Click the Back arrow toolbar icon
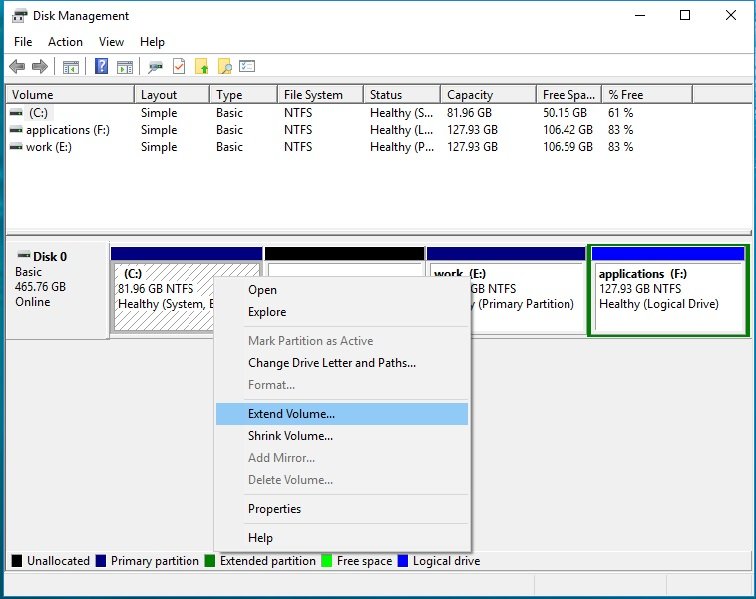The width and height of the screenshot is (756, 599). 17,67
